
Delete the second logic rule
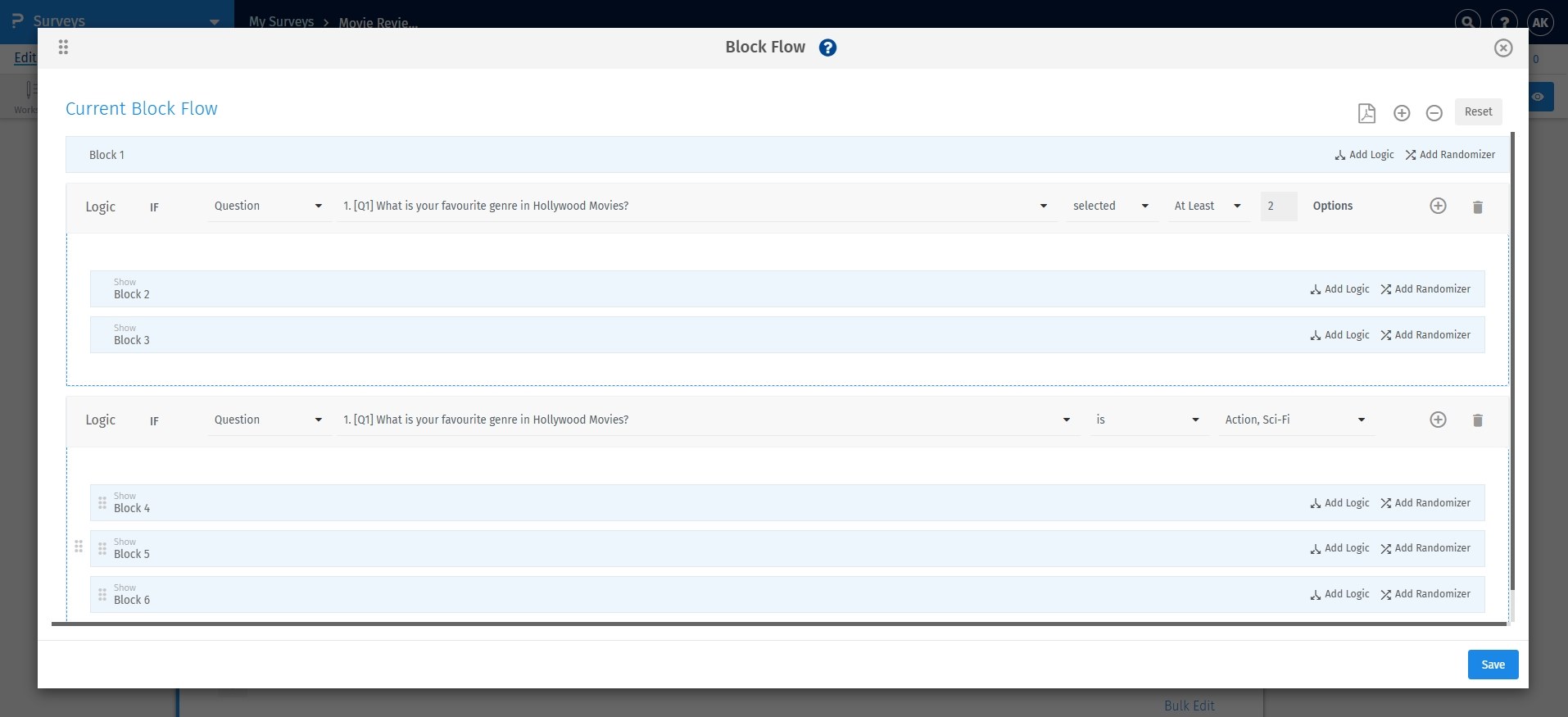pos(1478,421)
